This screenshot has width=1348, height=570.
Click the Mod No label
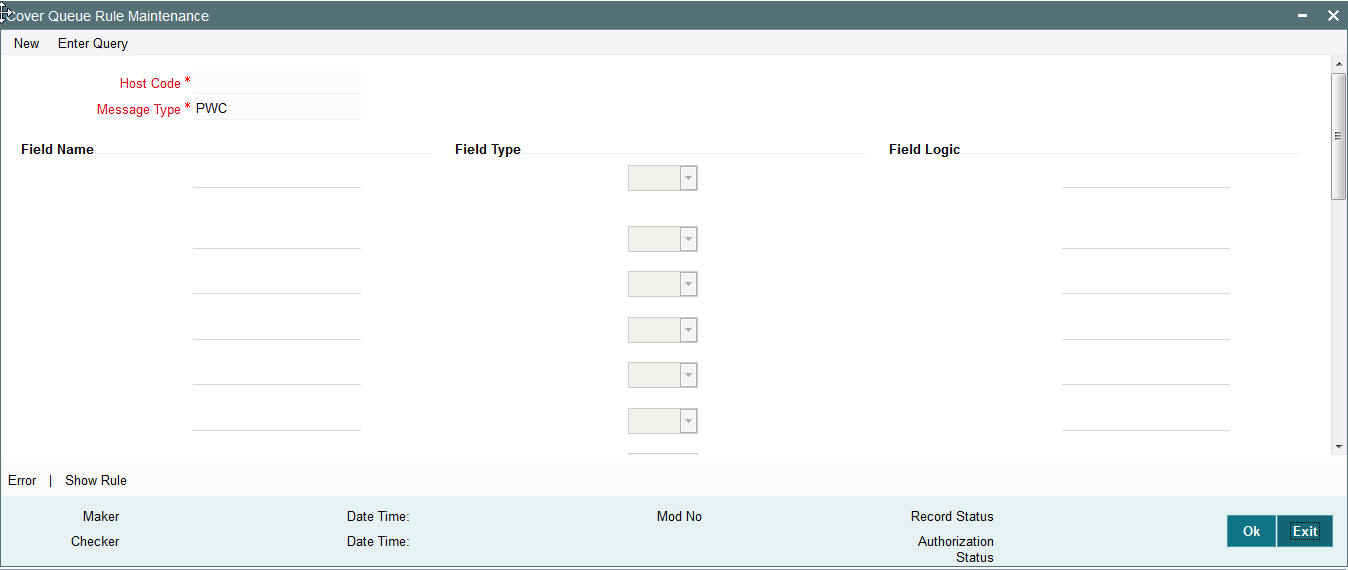(679, 517)
